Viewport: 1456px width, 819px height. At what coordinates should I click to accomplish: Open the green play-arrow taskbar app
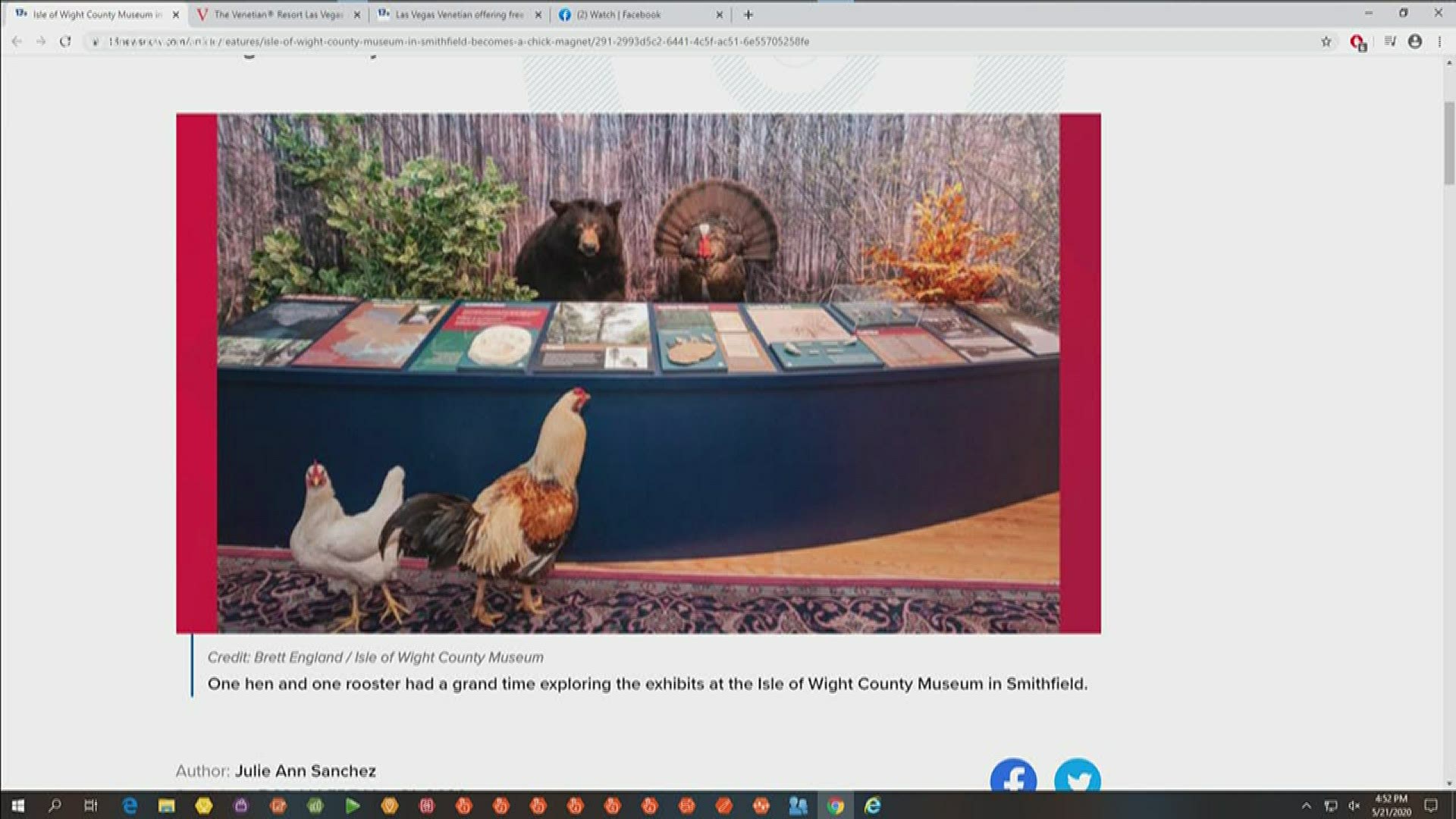pyautogui.click(x=353, y=805)
